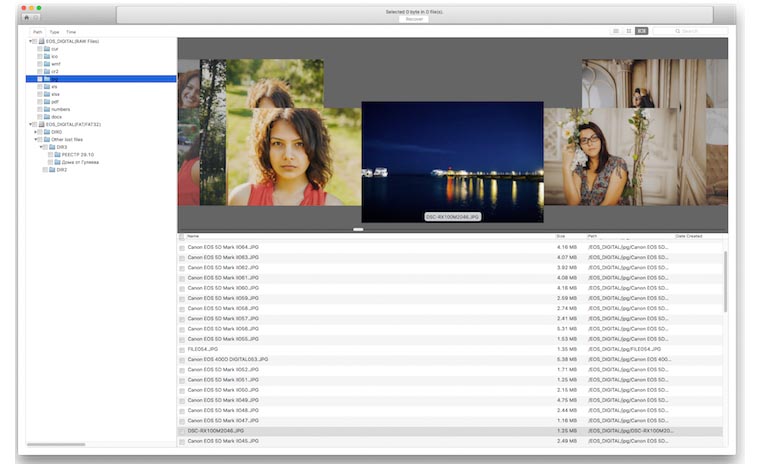Collapse the DIR3 folder arrow
The width and height of the screenshot is (760, 466).
pos(41,147)
